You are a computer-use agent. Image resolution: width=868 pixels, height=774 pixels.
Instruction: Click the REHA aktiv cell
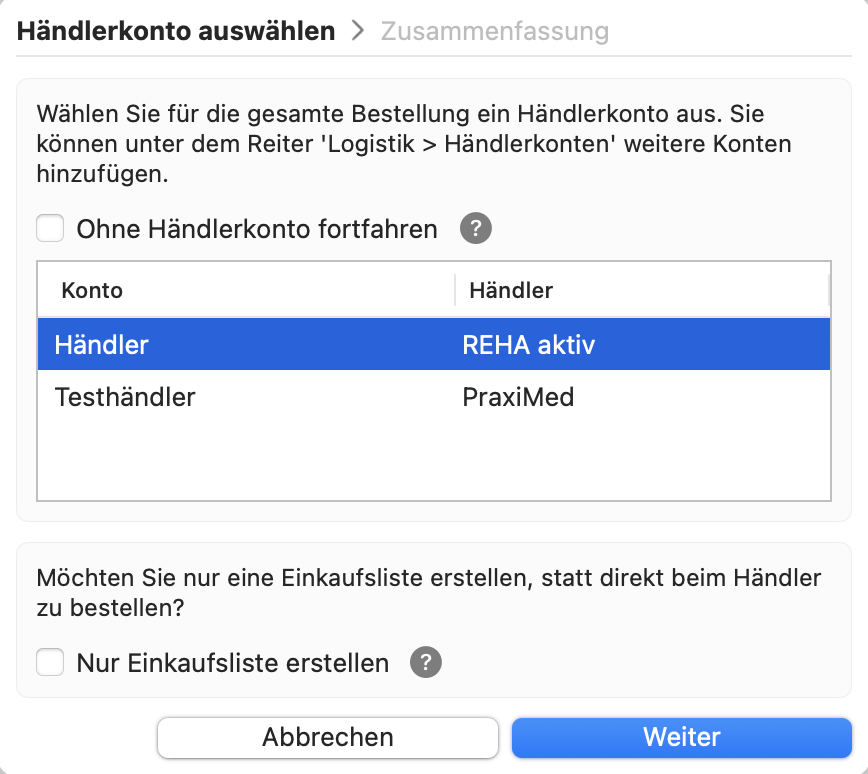526,343
